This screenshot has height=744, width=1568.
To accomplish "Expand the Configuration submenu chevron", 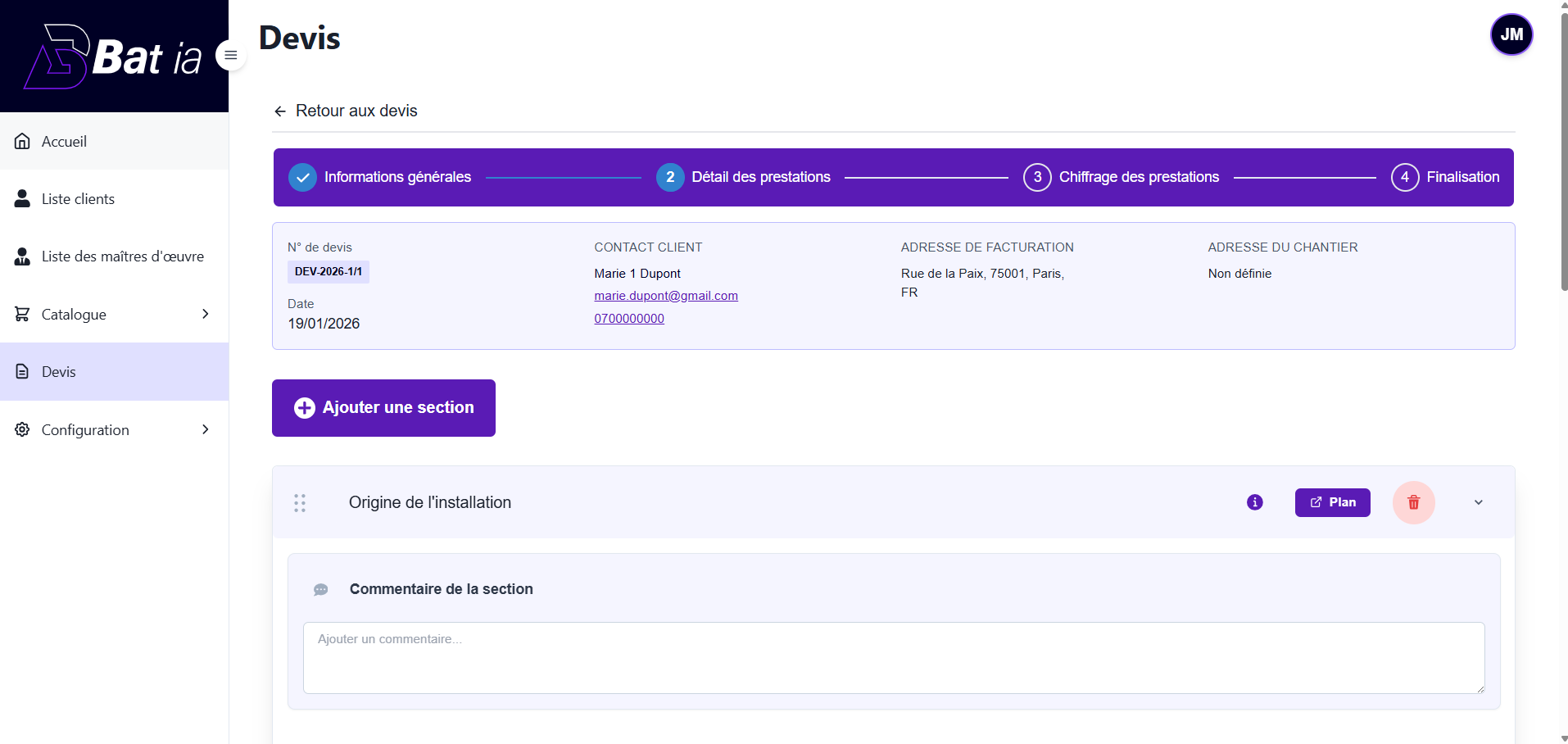I will 205,429.
